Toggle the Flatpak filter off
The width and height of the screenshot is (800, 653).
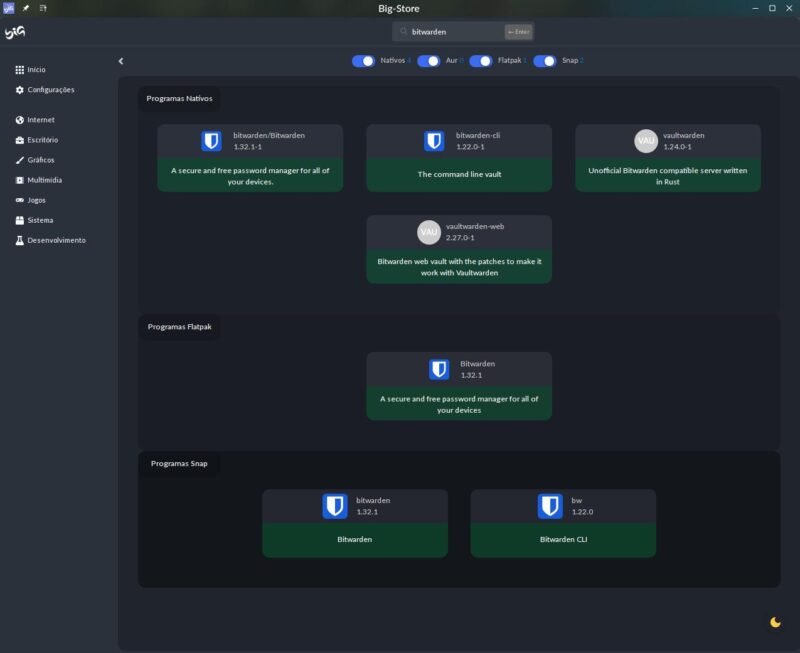tap(481, 61)
